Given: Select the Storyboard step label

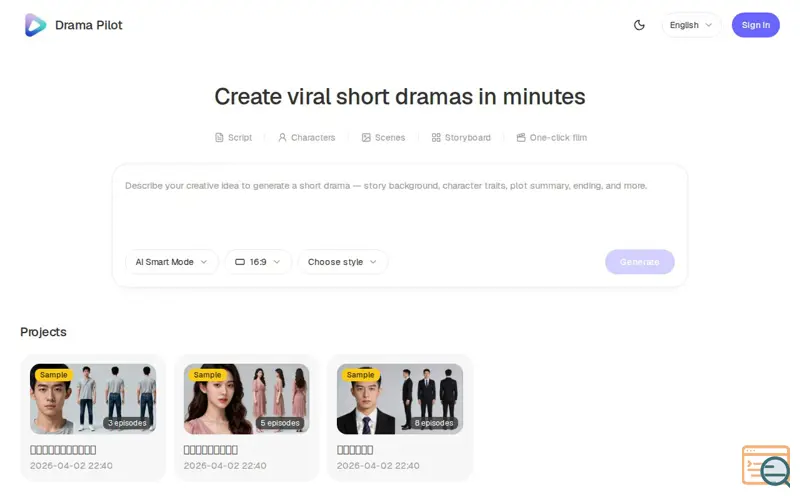Looking at the screenshot, I should (467, 138).
